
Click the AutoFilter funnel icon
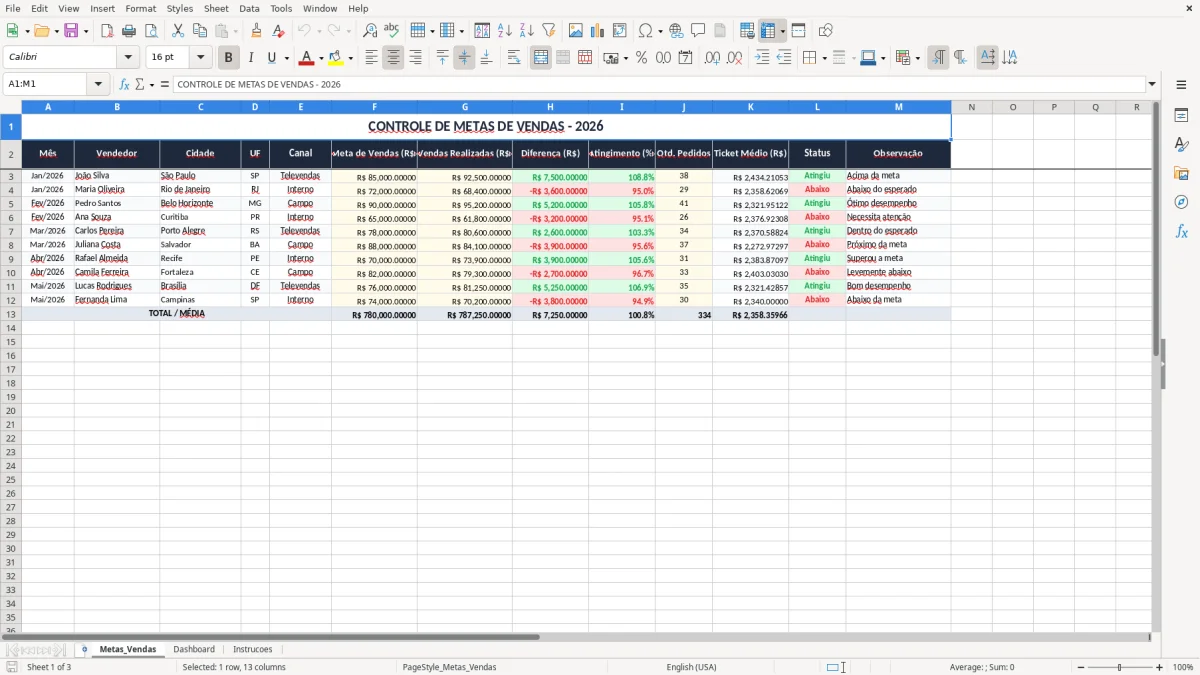coord(549,31)
